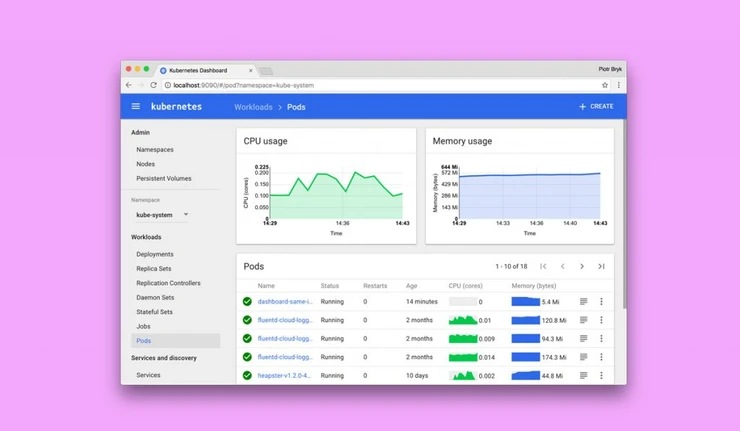Open Replica Sets in Workloads
The width and height of the screenshot is (740, 431).
coord(154,269)
